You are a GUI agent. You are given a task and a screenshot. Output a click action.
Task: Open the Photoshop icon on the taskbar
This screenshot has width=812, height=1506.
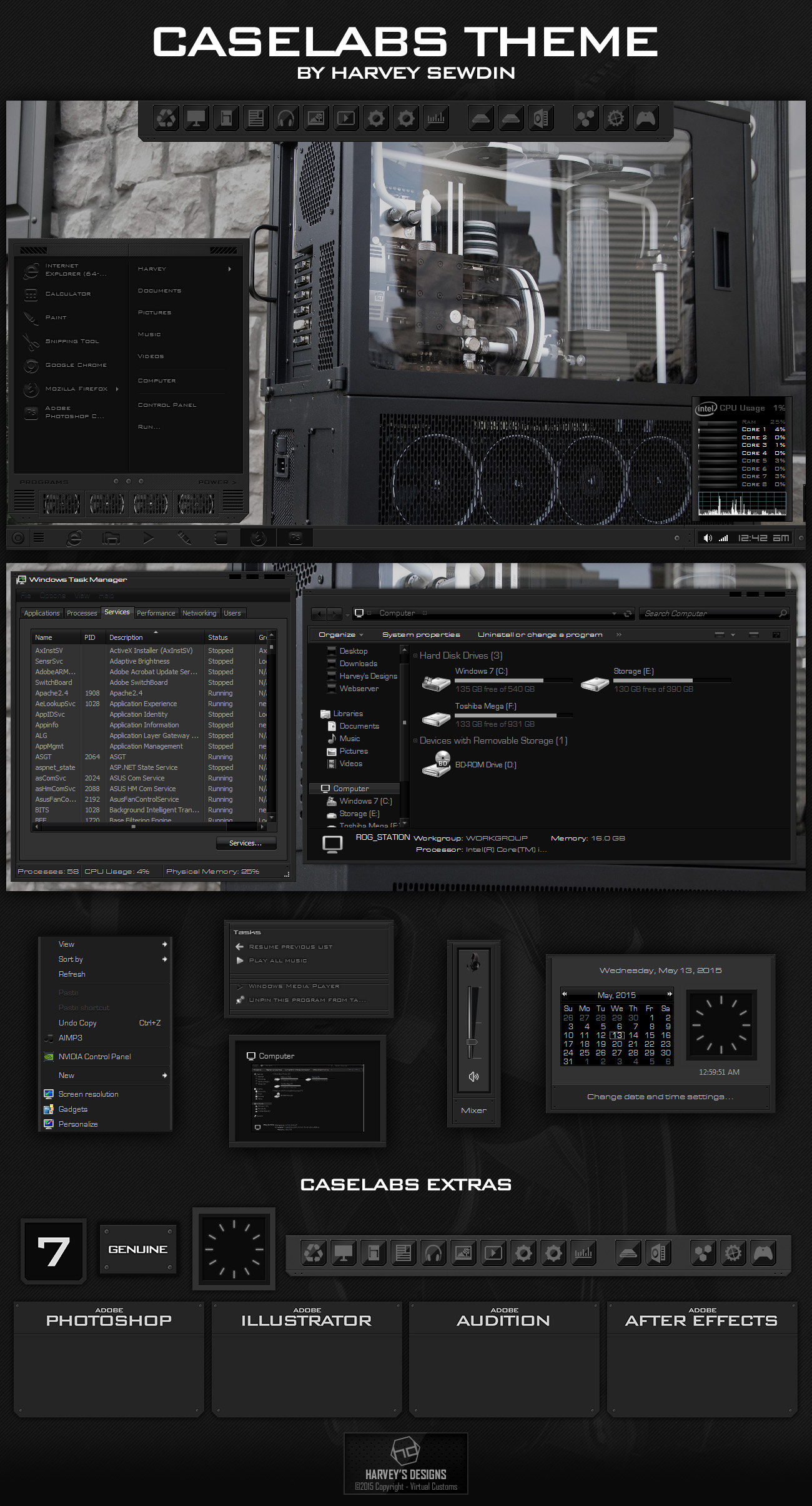click(x=295, y=537)
